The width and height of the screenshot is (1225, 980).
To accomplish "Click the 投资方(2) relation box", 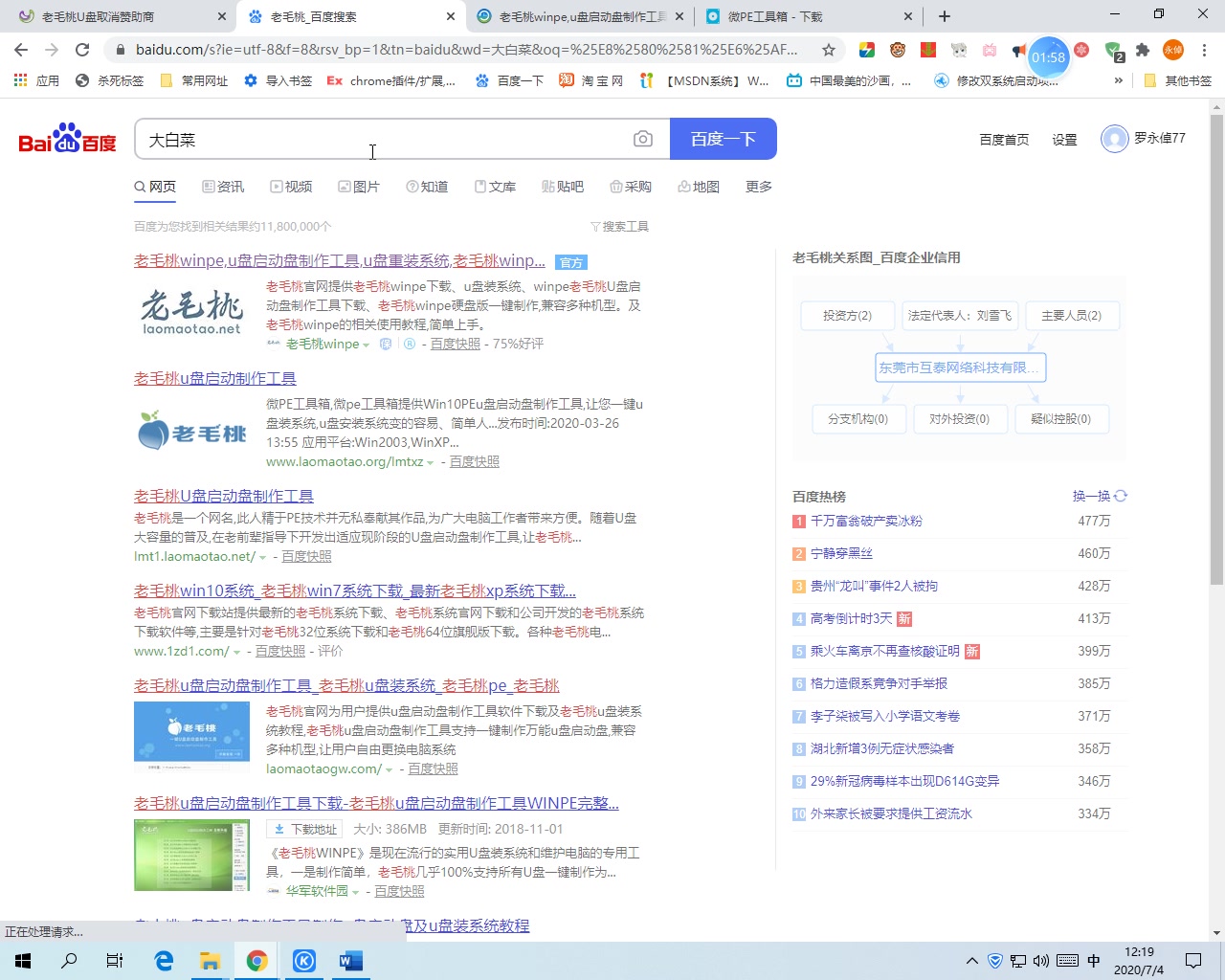I will tap(847, 315).
